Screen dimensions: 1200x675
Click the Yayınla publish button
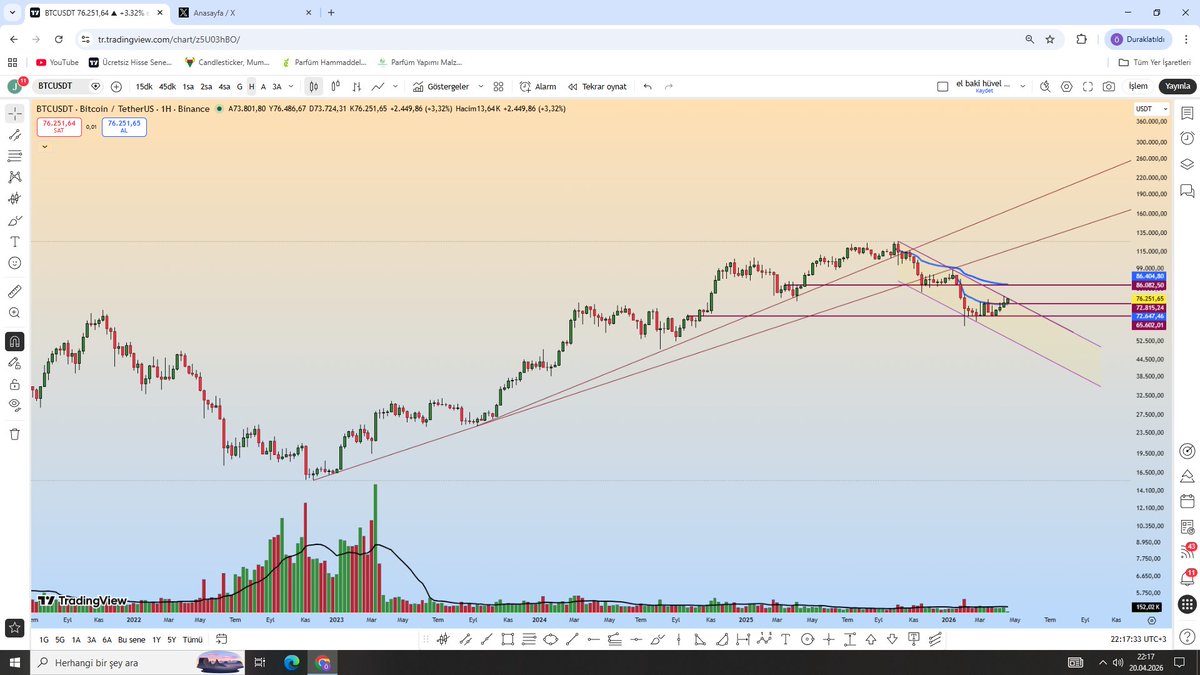(1177, 87)
